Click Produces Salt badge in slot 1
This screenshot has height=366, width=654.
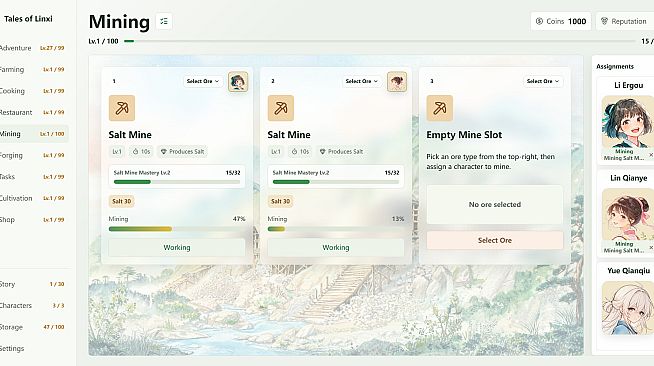coord(183,152)
